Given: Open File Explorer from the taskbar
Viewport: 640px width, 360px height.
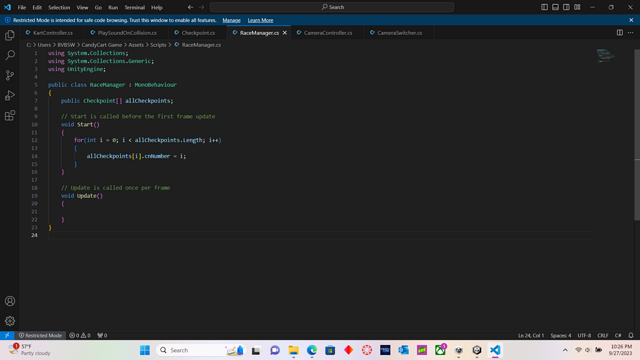Looking at the screenshot, I should click(293, 350).
